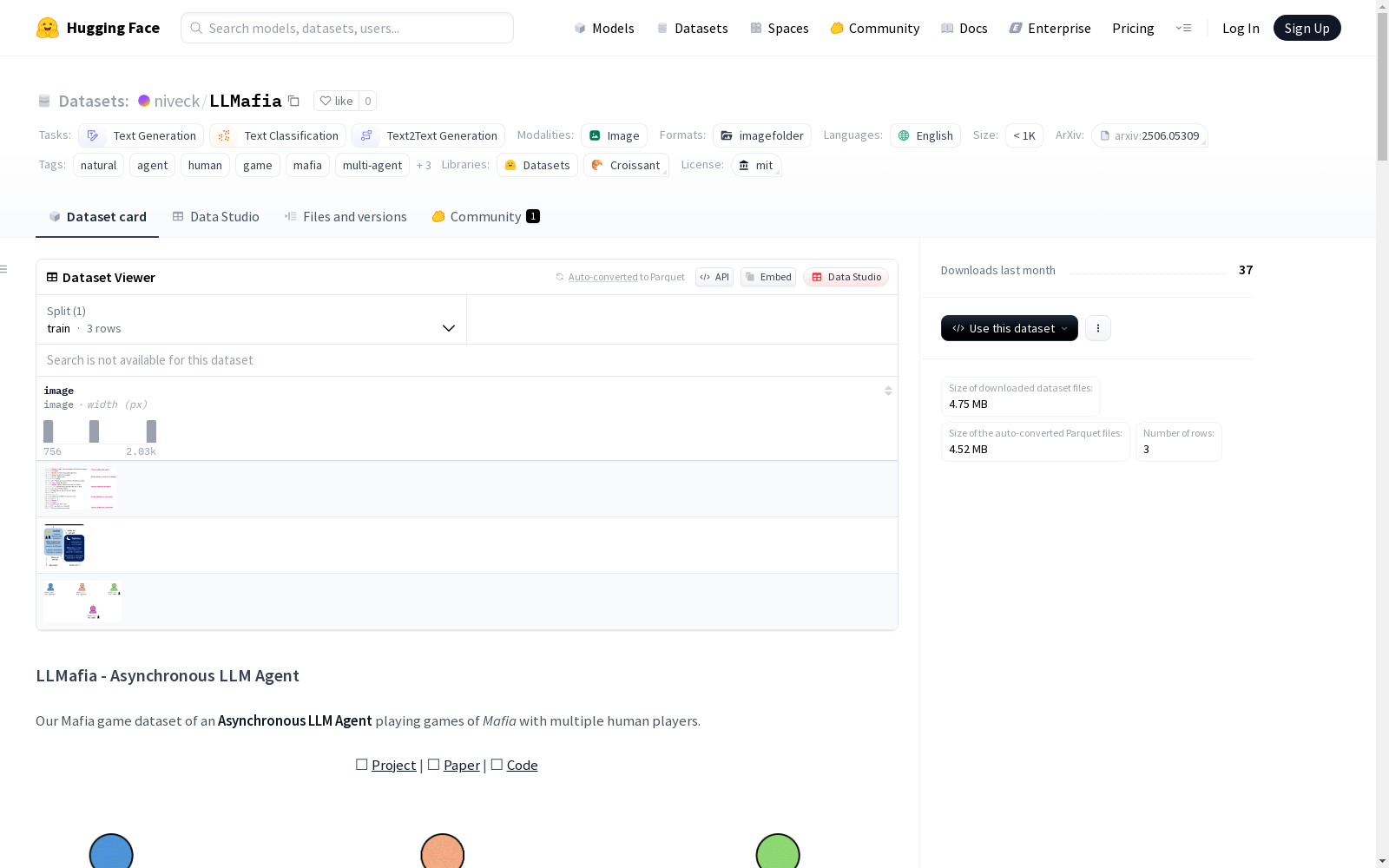Viewport: 1389px width, 868px height.
Task: Open the Code link
Action: [522, 765]
